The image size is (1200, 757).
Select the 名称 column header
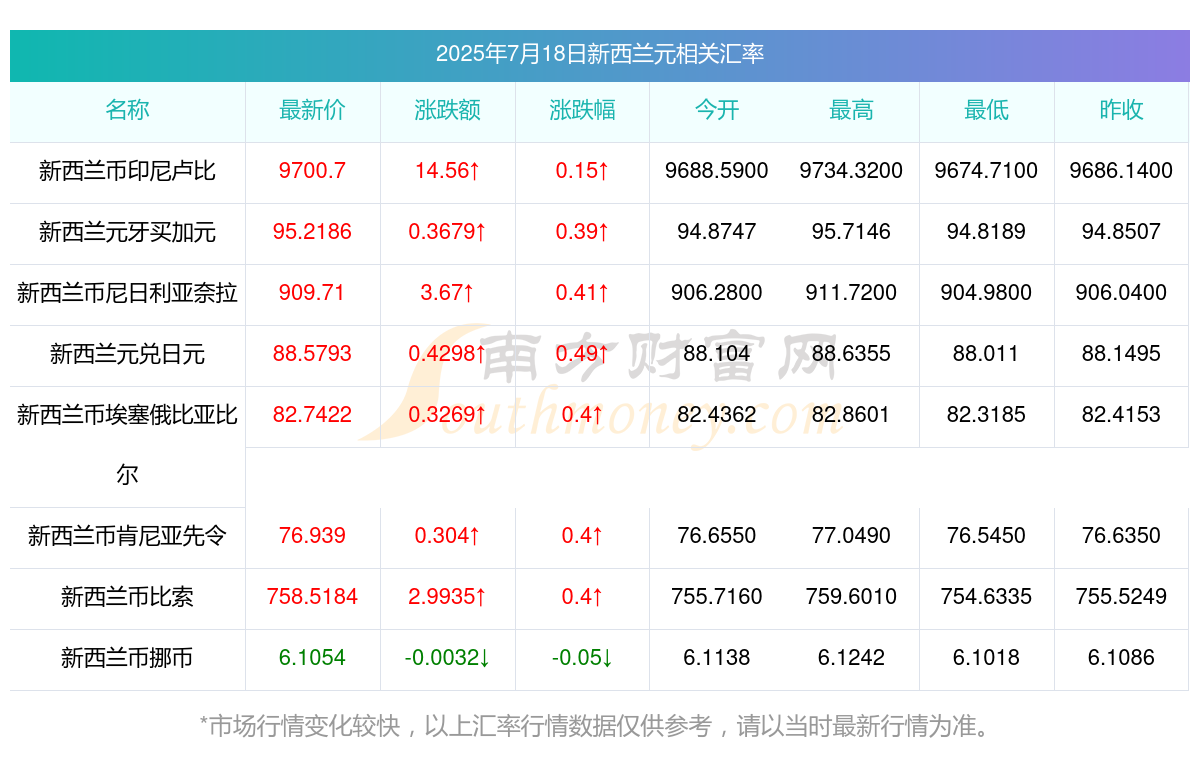[127, 110]
